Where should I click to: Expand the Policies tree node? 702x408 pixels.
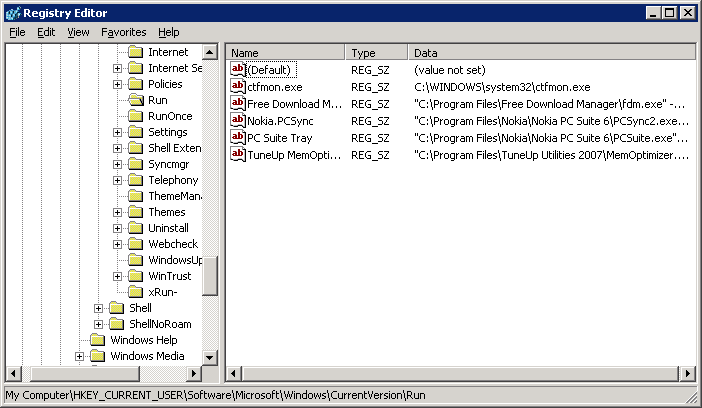click(x=117, y=85)
